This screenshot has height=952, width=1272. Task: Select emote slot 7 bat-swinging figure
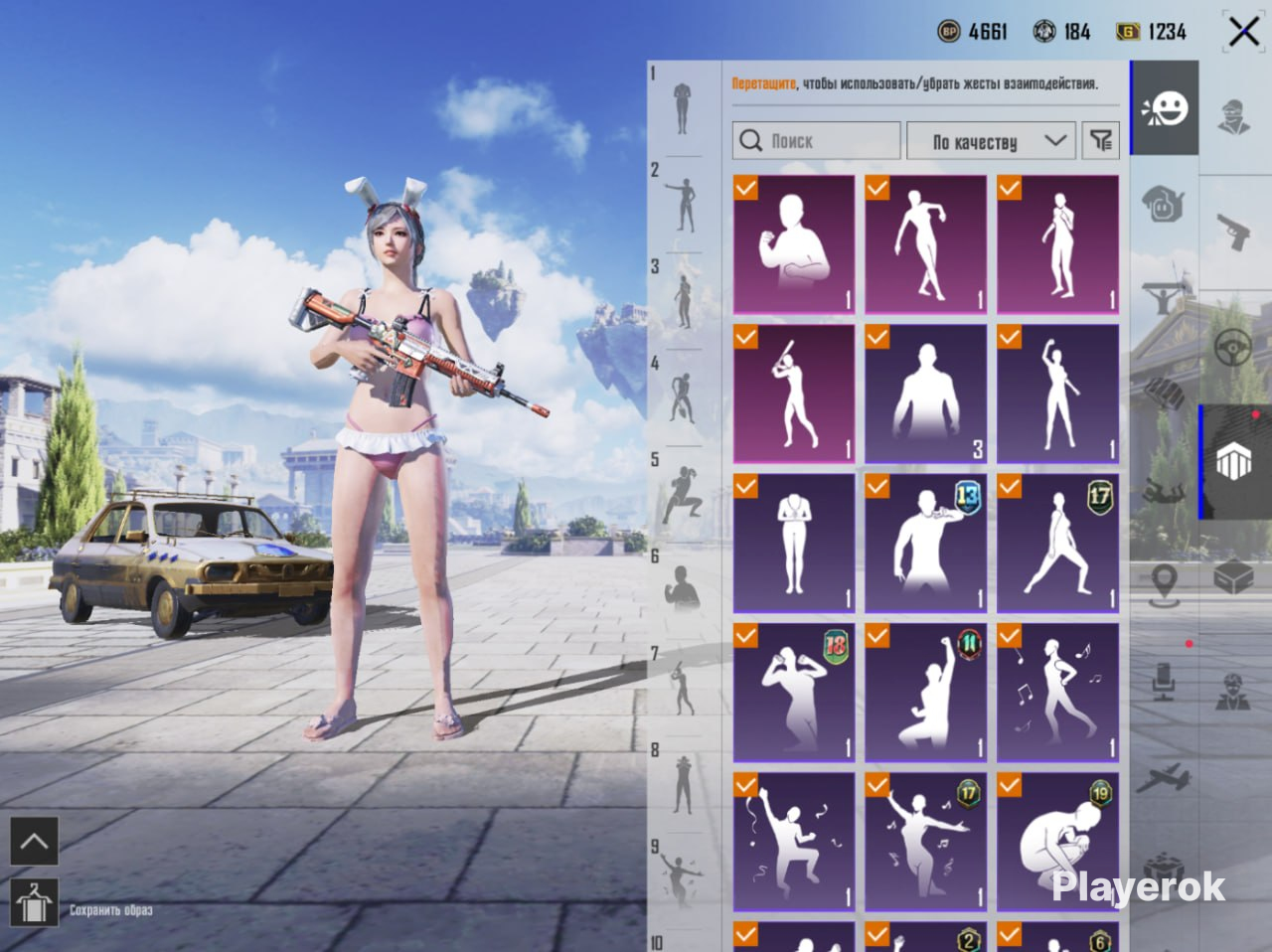click(x=682, y=688)
